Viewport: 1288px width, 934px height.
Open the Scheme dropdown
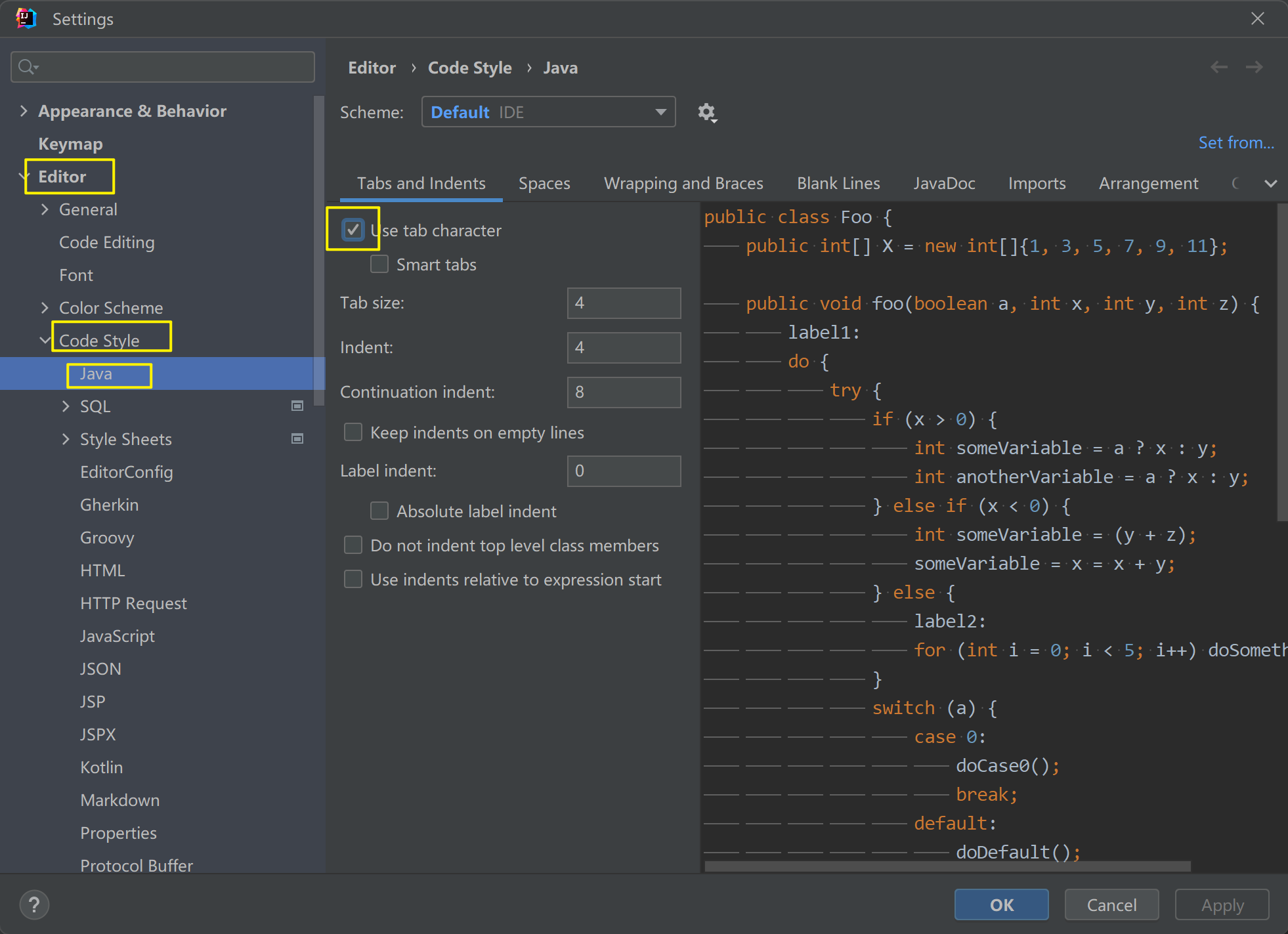tap(548, 112)
